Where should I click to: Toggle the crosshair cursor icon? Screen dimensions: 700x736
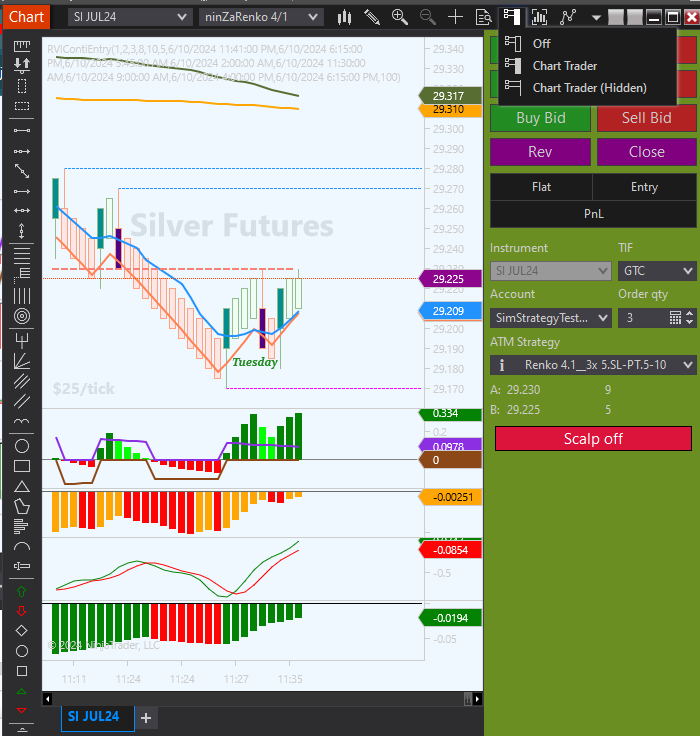[455, 17]
